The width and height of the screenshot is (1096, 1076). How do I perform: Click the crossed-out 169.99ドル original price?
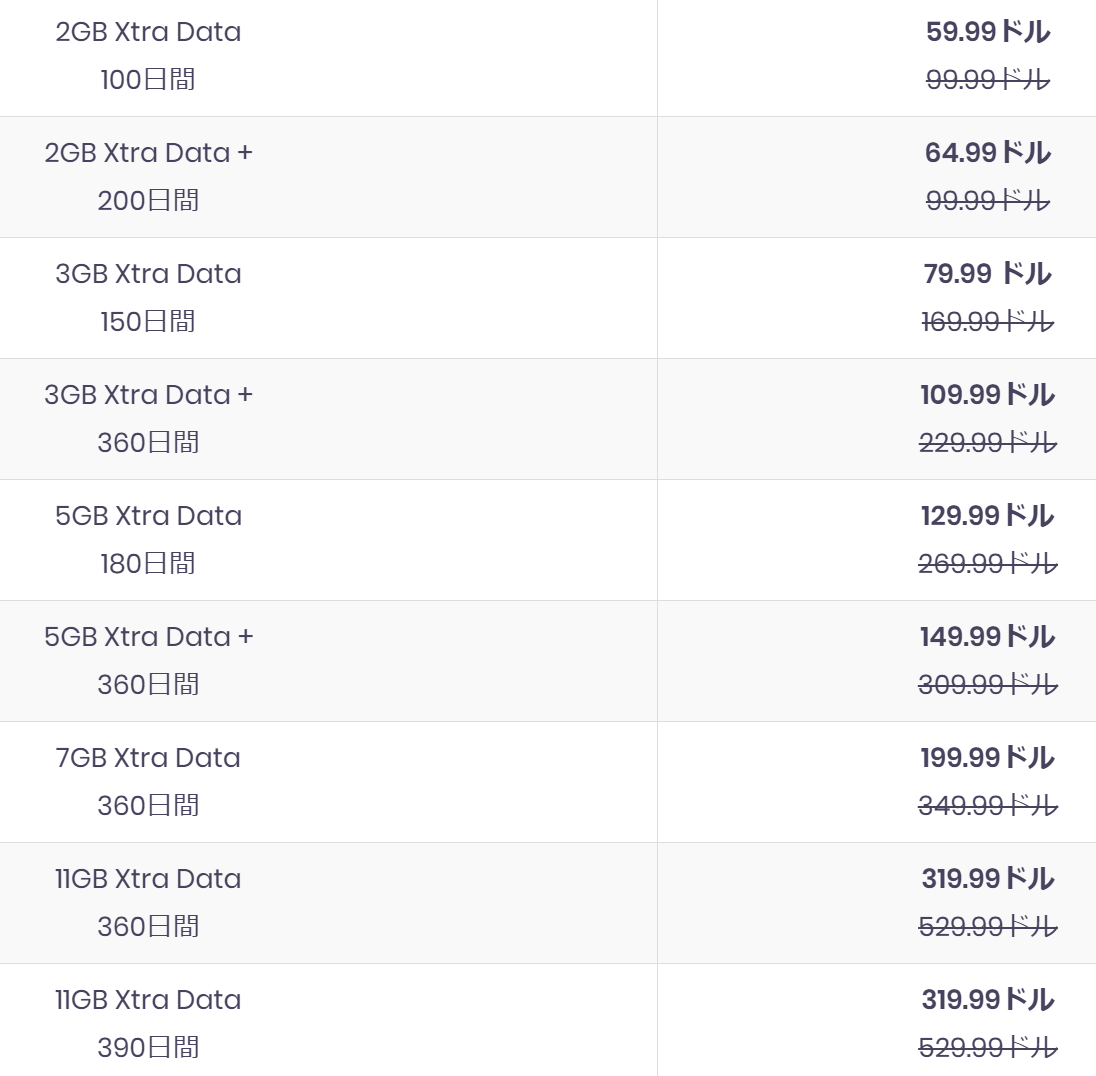coord(988,322)
